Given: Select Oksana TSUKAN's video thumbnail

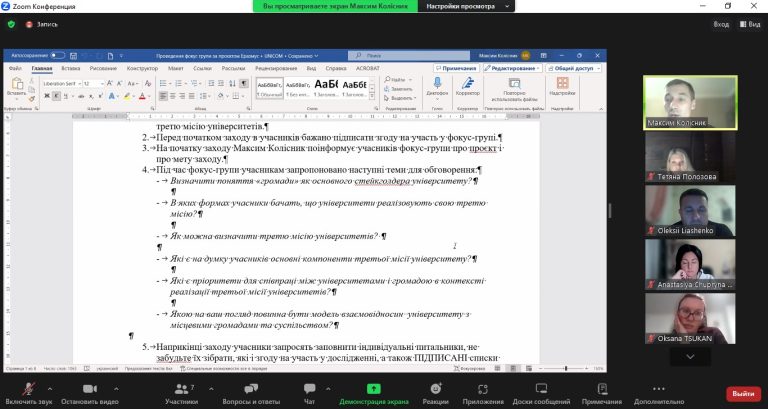Looking at the screenshot, I should (690, 318).
